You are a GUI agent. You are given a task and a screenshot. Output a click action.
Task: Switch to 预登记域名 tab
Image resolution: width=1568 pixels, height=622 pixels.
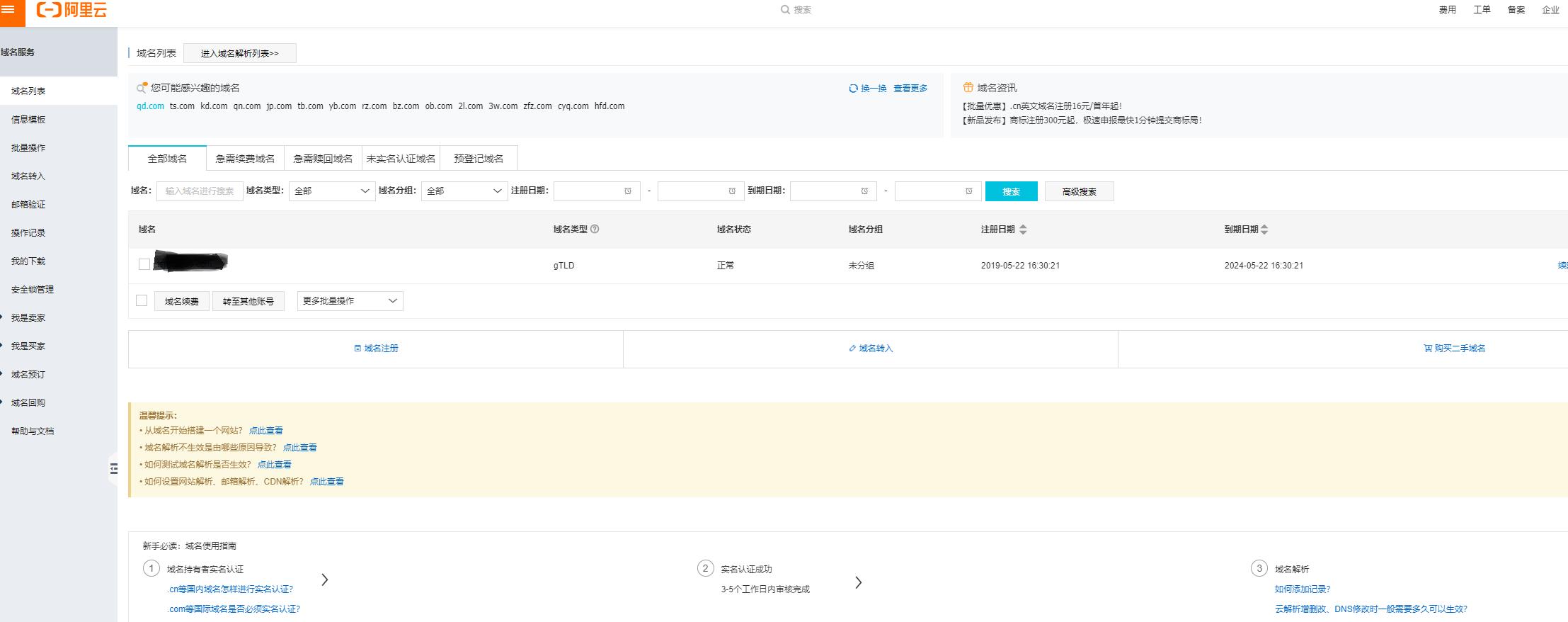pos(479,159)
